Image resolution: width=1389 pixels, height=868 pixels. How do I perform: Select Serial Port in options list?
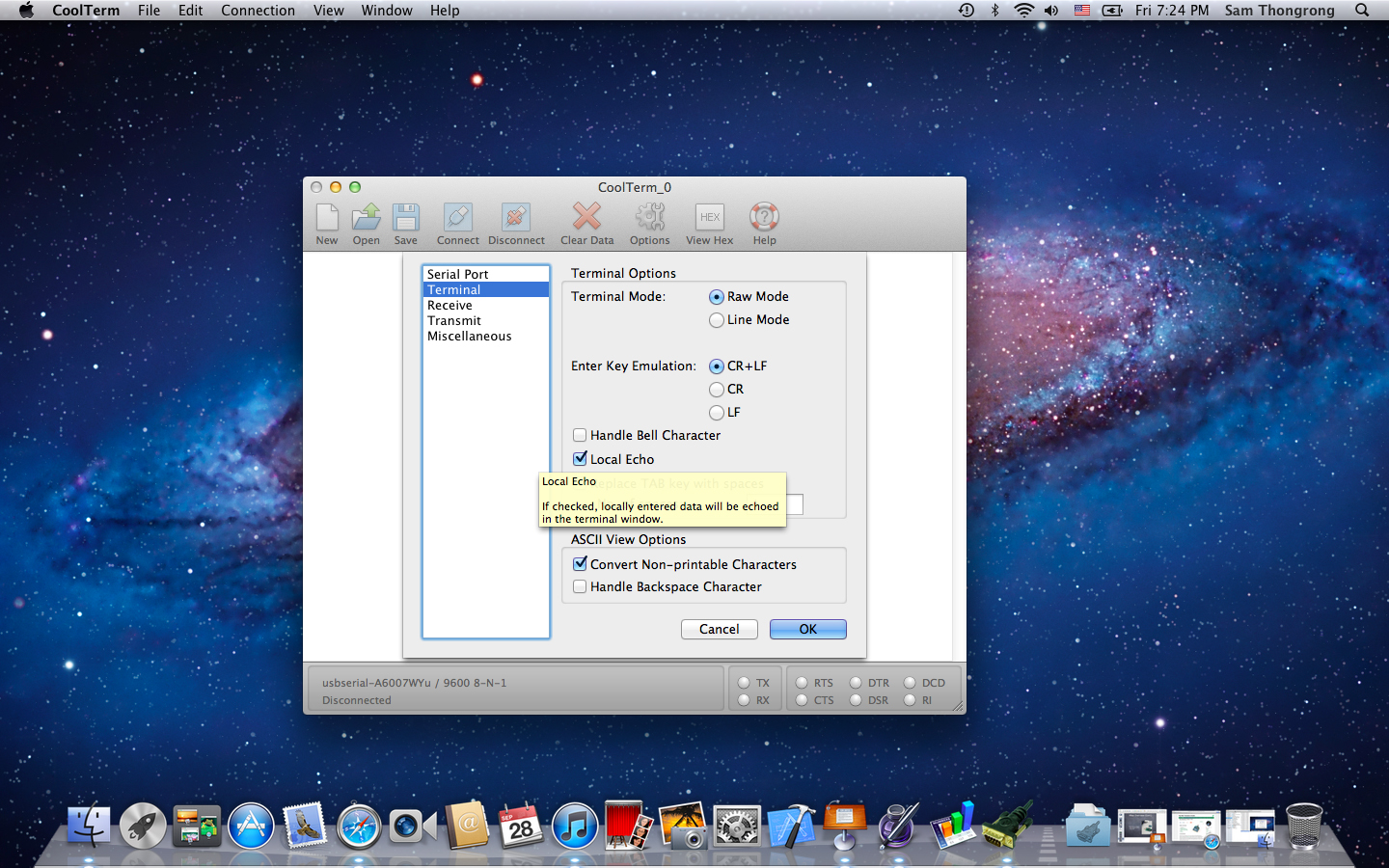[x=486, y=274]
